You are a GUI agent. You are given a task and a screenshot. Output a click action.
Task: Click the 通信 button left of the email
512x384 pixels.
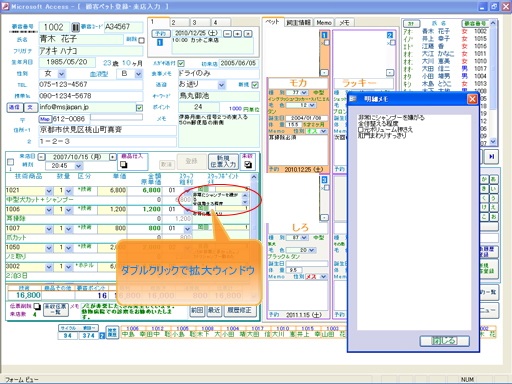pyautogui.click(x=14, y=107)
